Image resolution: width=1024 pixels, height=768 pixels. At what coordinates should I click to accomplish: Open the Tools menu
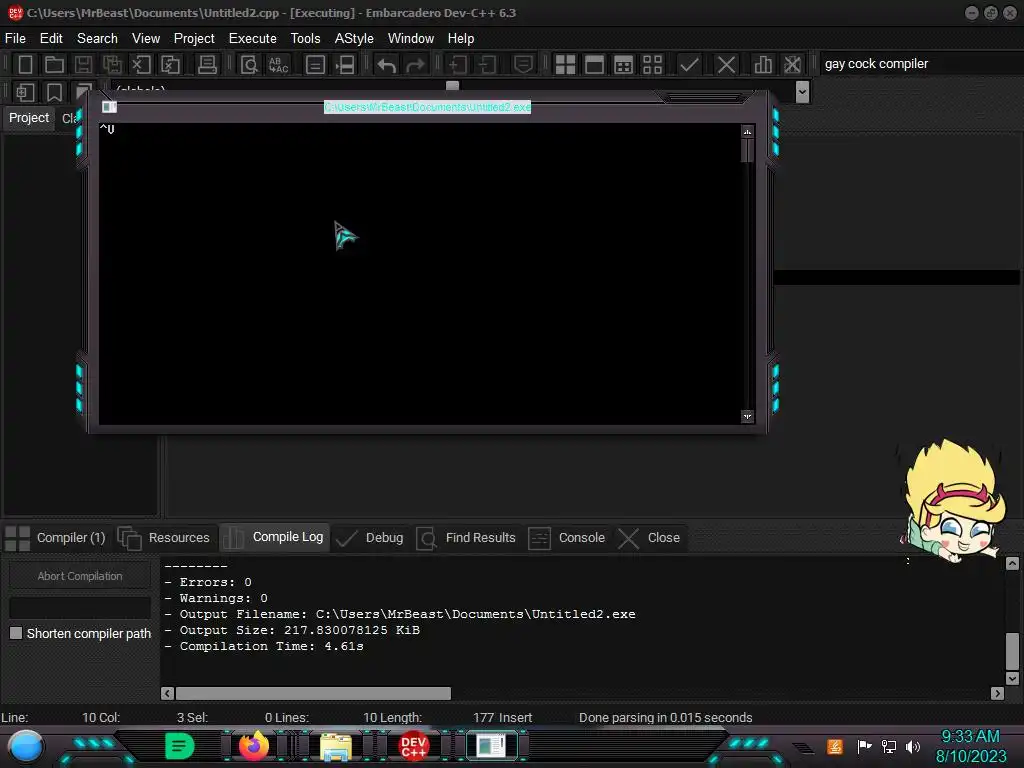[x=306, y=39]
